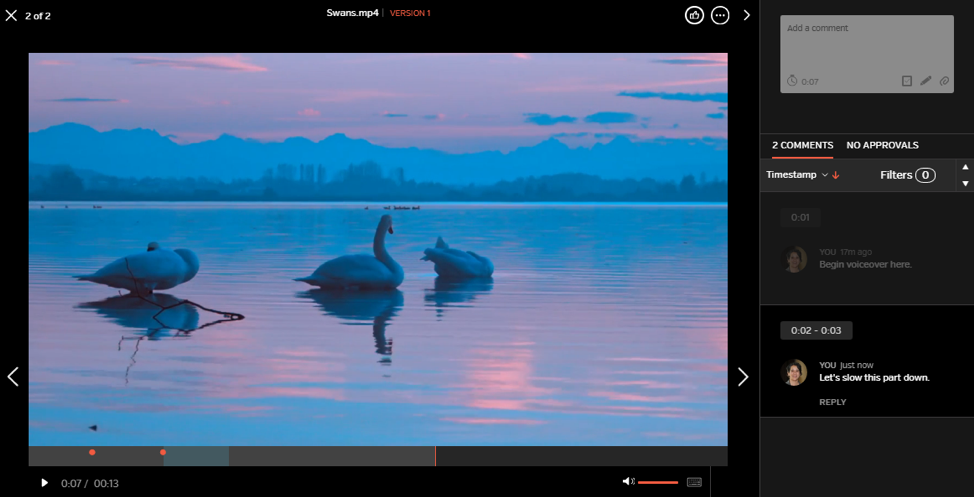This screenshot has height=497, width=974.
Task: Open the Timestamp sort dropdown
Action: 797,175
